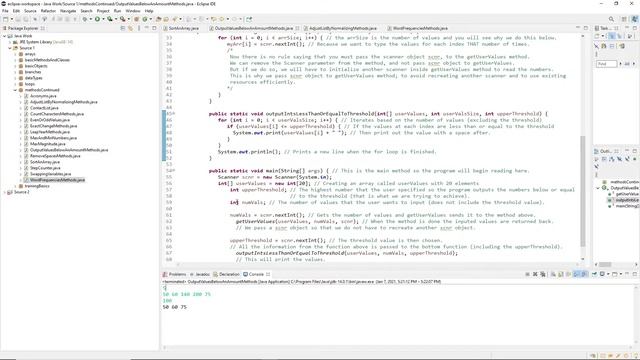
Task: Close the OutputValuesBelowAnAmountMethods.java tab
Action: pos(297,28)
